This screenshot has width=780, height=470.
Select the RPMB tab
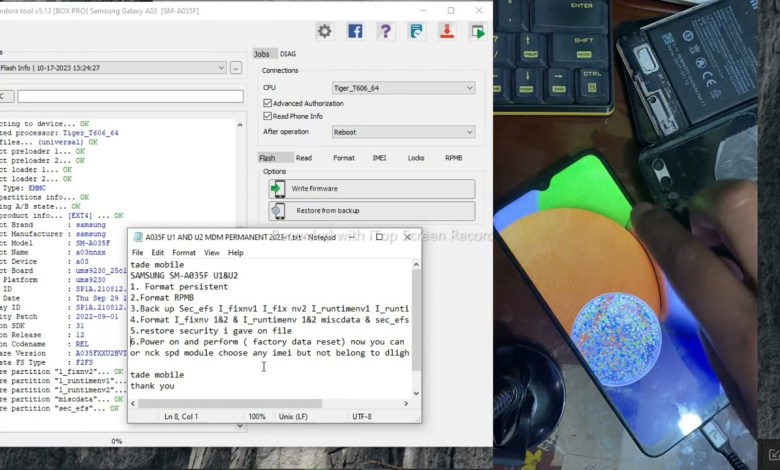[453, 158]
